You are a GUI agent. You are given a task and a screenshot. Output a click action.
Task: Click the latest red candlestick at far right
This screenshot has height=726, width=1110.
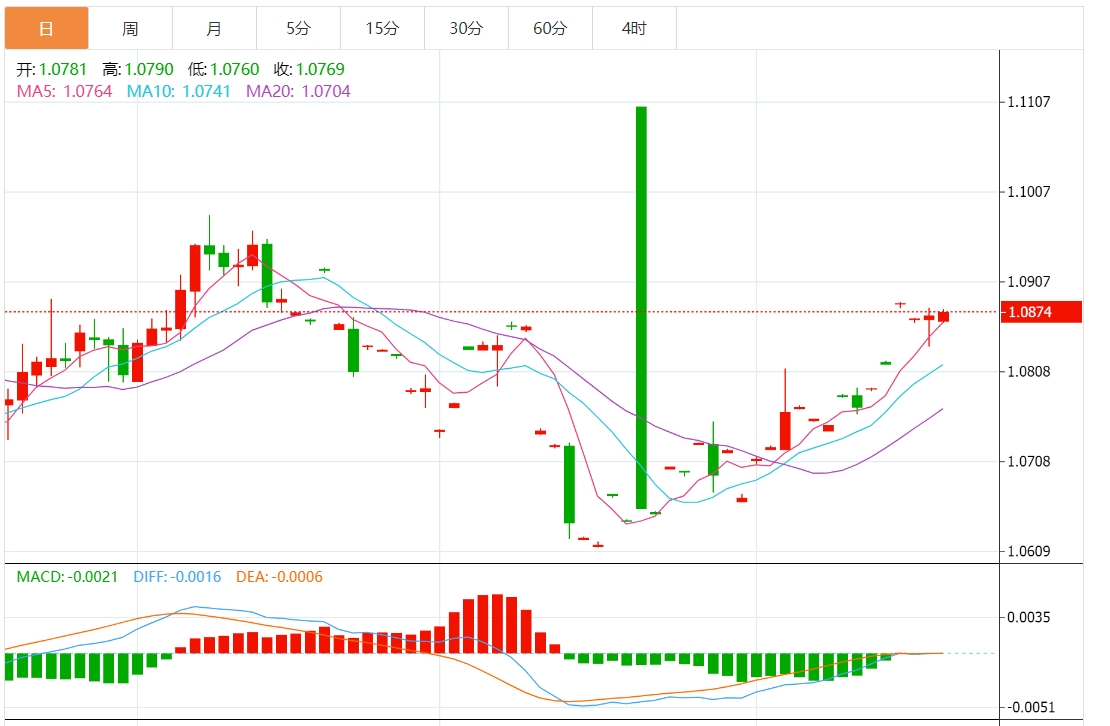click(944, 316)
